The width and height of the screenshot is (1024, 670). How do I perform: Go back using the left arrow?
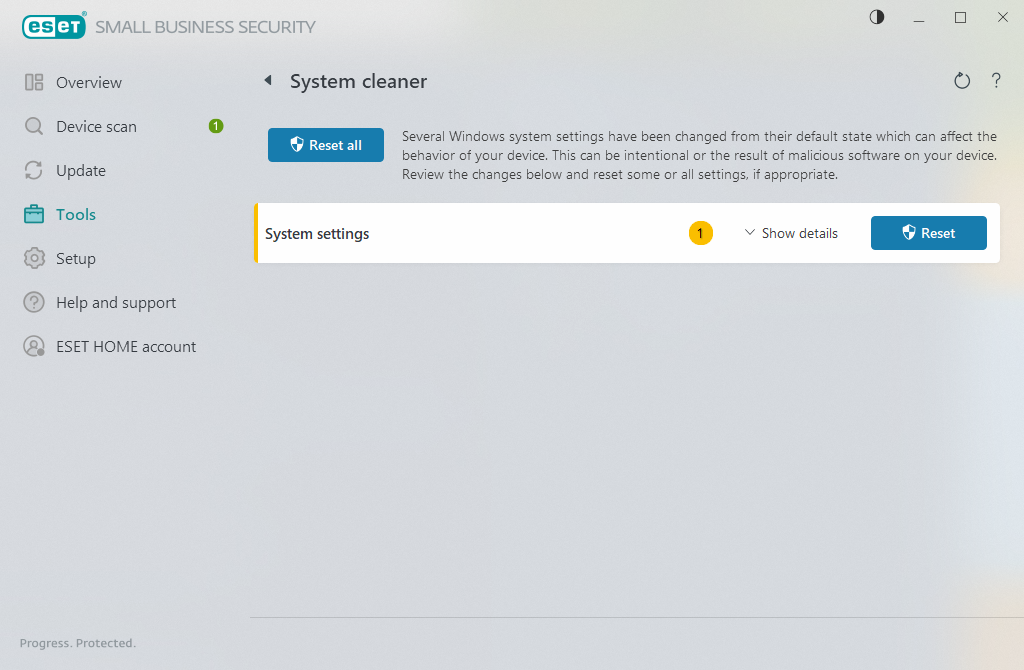268,80
